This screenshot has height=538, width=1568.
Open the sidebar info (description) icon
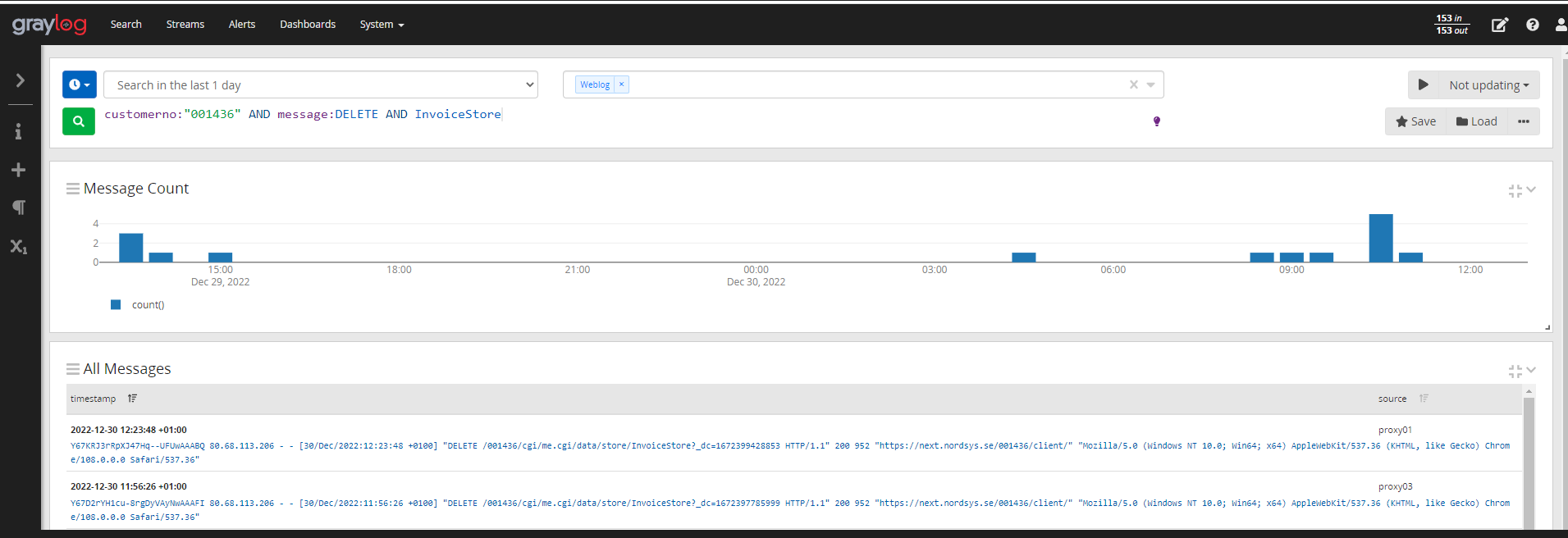coord(19,131)
